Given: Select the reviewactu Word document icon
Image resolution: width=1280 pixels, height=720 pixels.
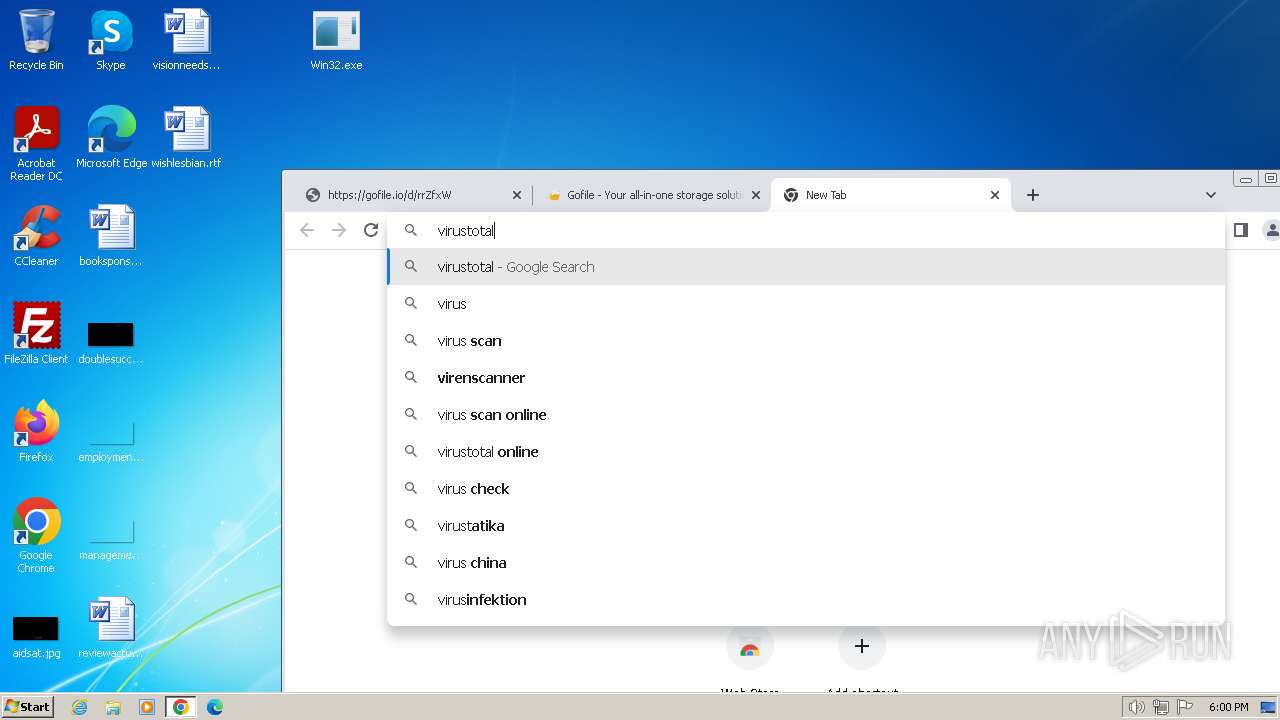Looking at the screenshot, I should click(111, 628).
